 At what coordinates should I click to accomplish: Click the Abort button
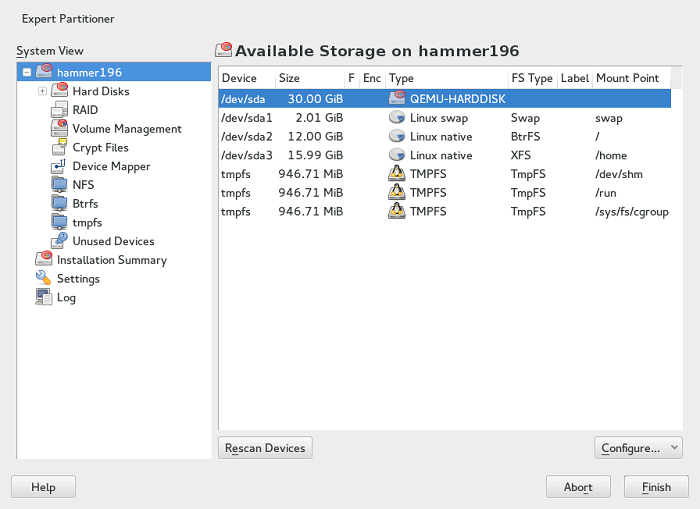[578, 487]
